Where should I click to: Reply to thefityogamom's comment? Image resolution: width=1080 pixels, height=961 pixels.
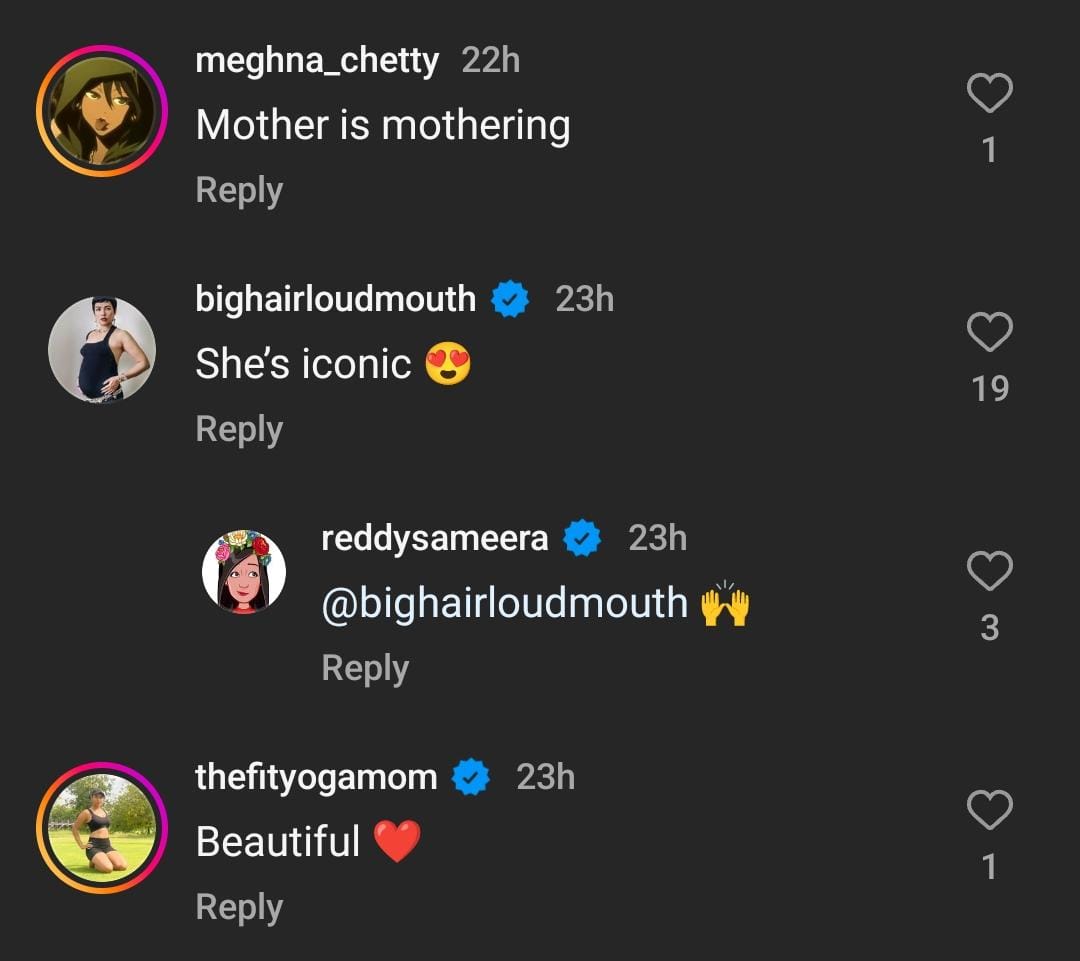click(x=239, y=907)
